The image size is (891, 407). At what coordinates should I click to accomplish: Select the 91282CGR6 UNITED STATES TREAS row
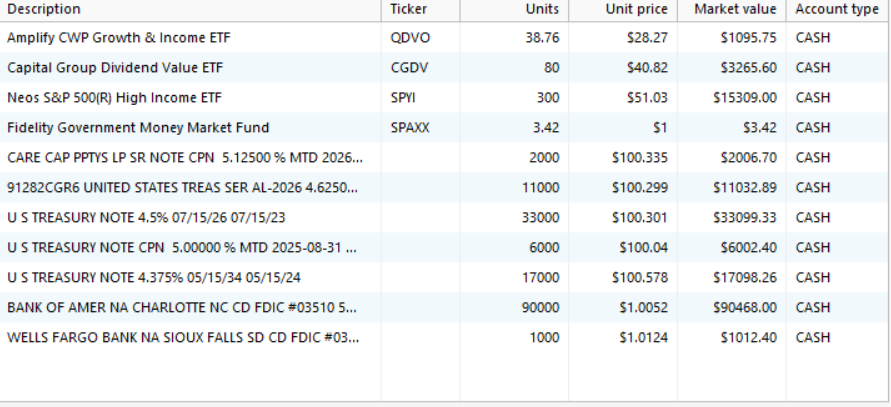pos(443,188)
